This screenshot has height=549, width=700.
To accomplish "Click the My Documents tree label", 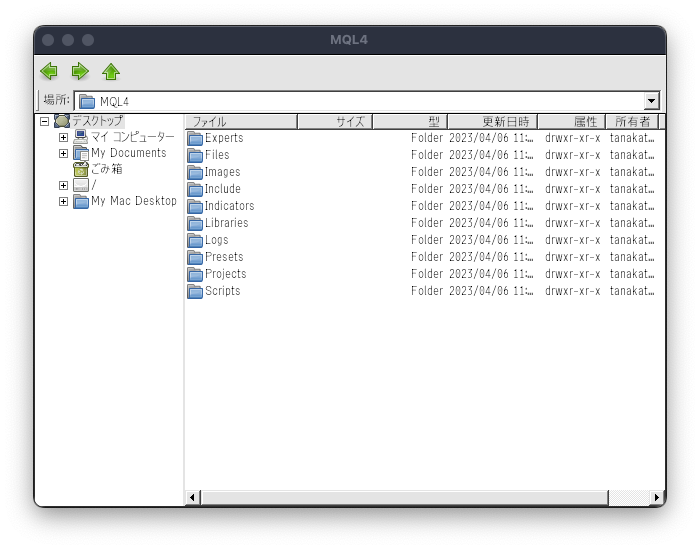I will [x=129, y=153].
